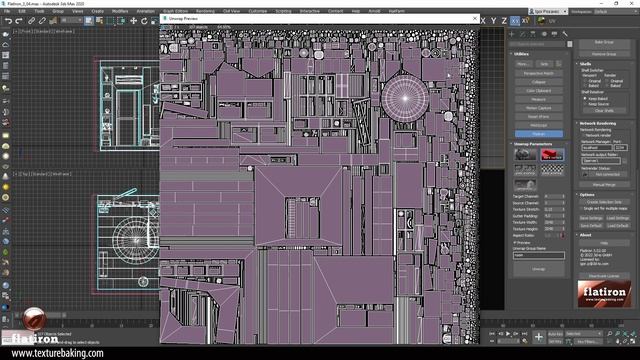Click the Save Settings button
The height and width of the screenshot is (360, 640).
(591, 218)
